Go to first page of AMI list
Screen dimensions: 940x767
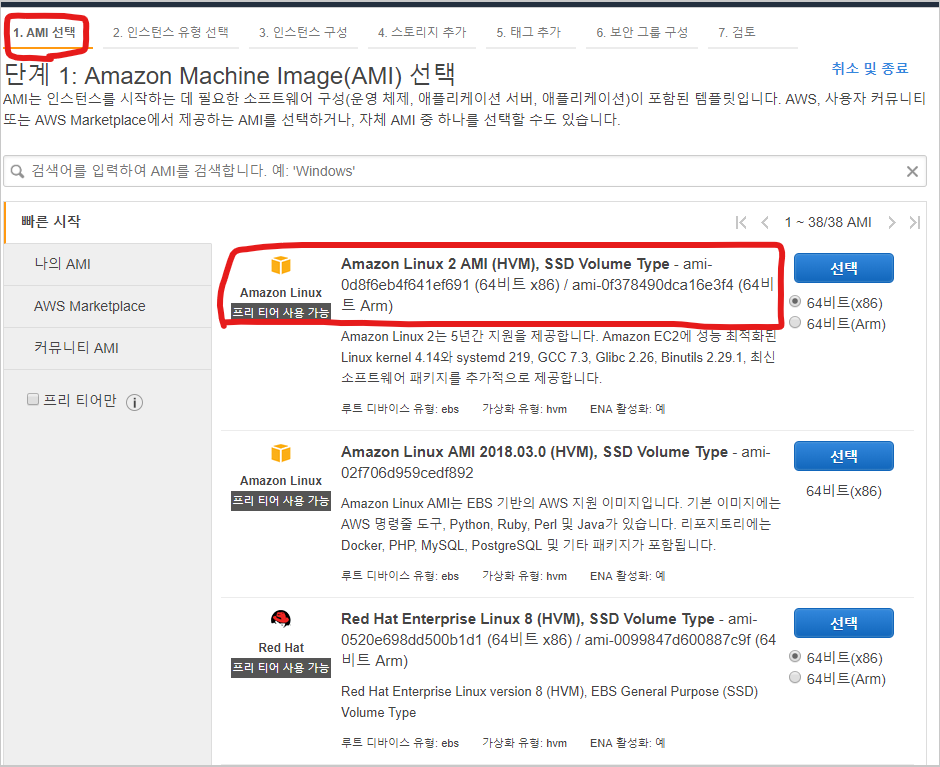pos(741,222)
